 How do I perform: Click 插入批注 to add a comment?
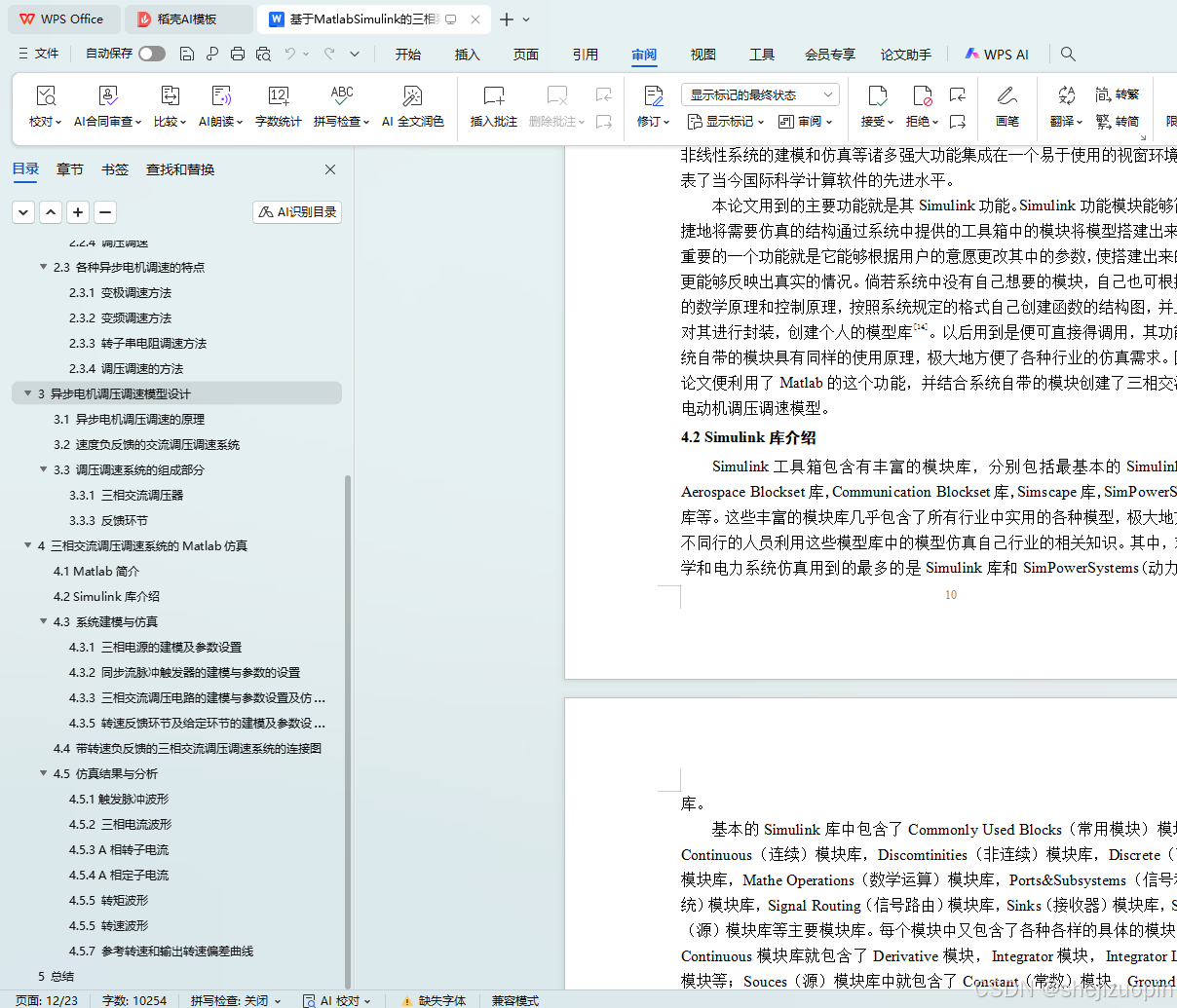coord(494,106)
